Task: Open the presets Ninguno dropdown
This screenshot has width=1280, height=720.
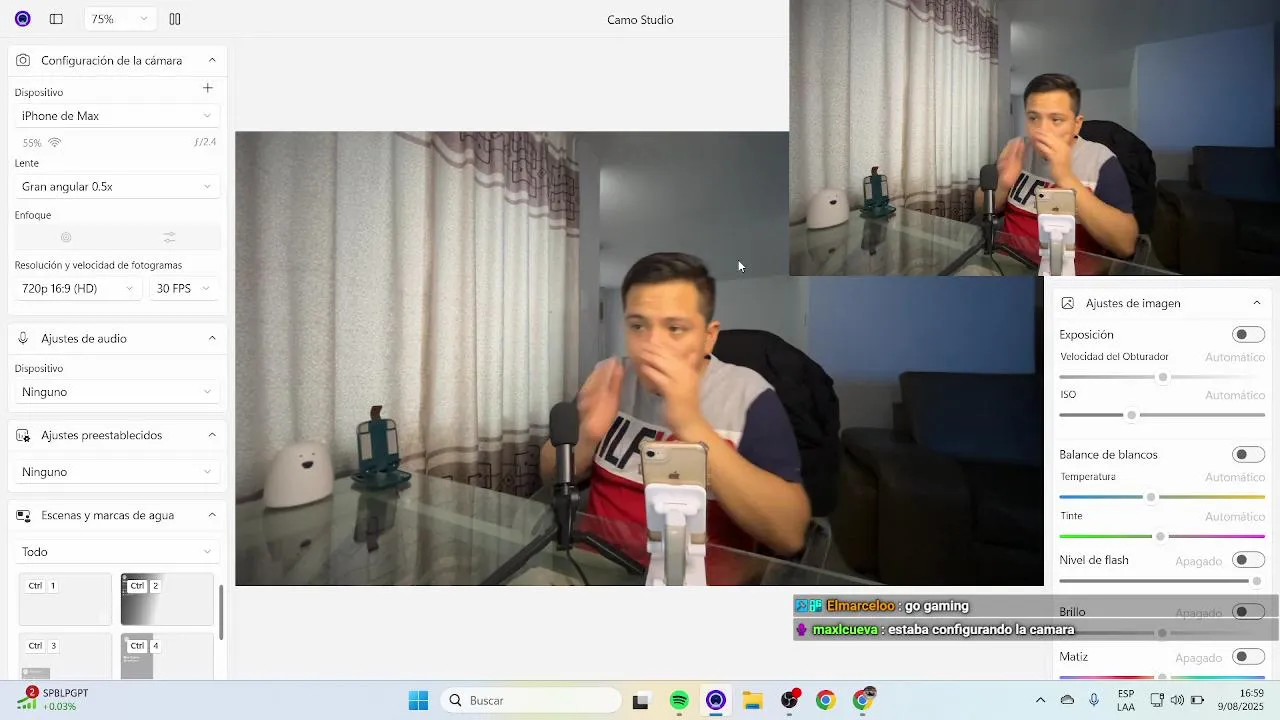Action: tap(117, 472)
